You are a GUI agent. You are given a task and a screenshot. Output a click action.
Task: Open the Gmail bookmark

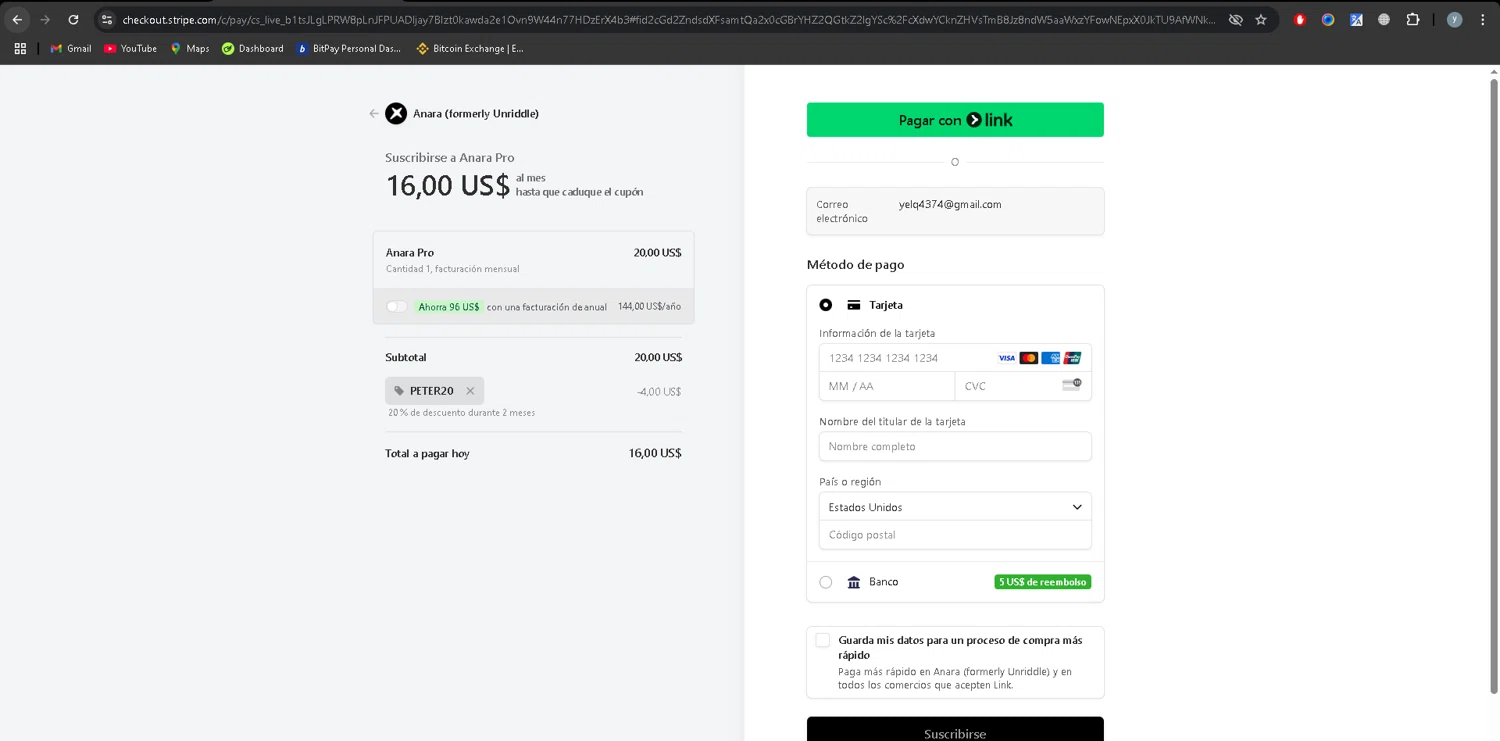tap(71, 48)
